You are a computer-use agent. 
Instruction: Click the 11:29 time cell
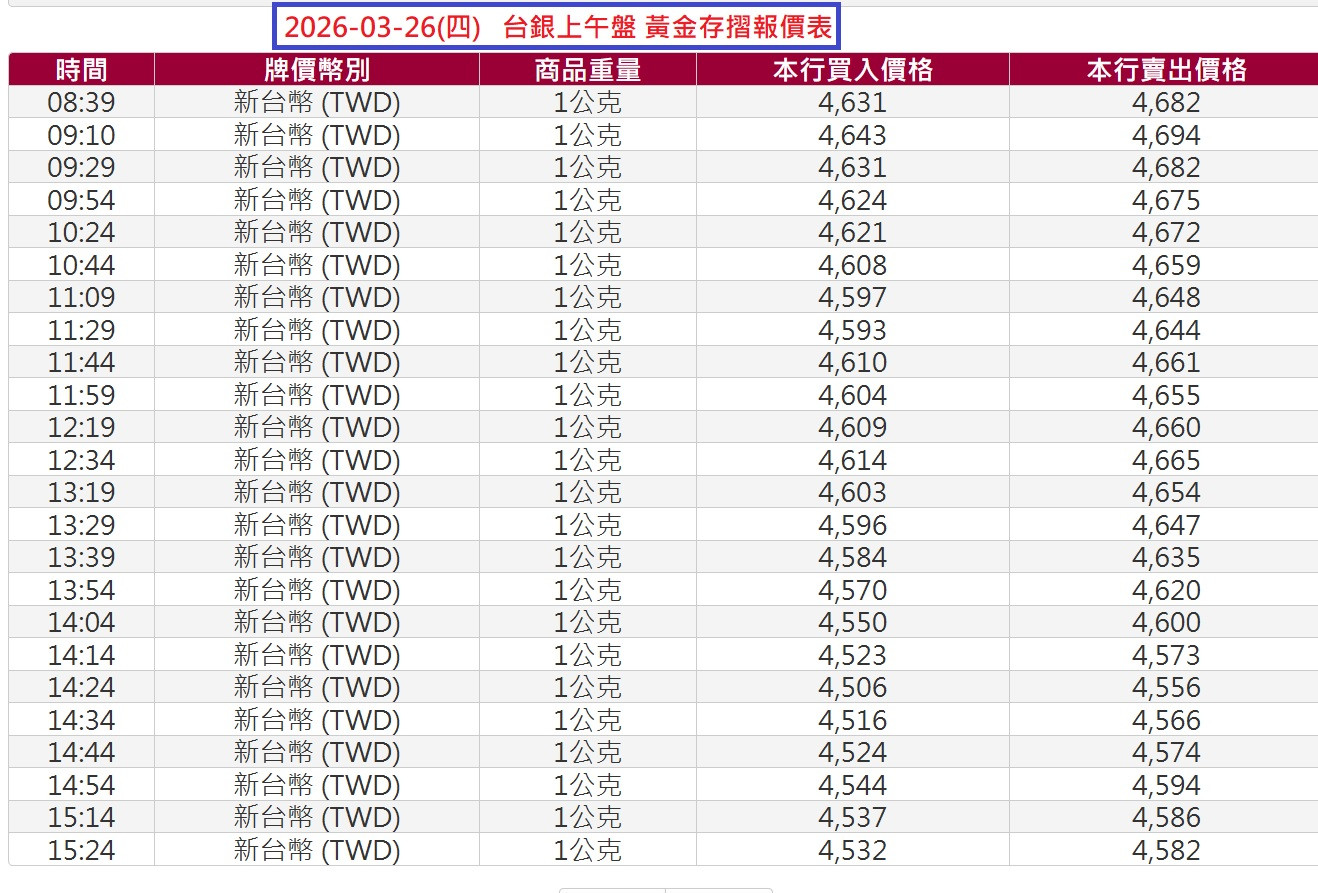tap(81, 330)
